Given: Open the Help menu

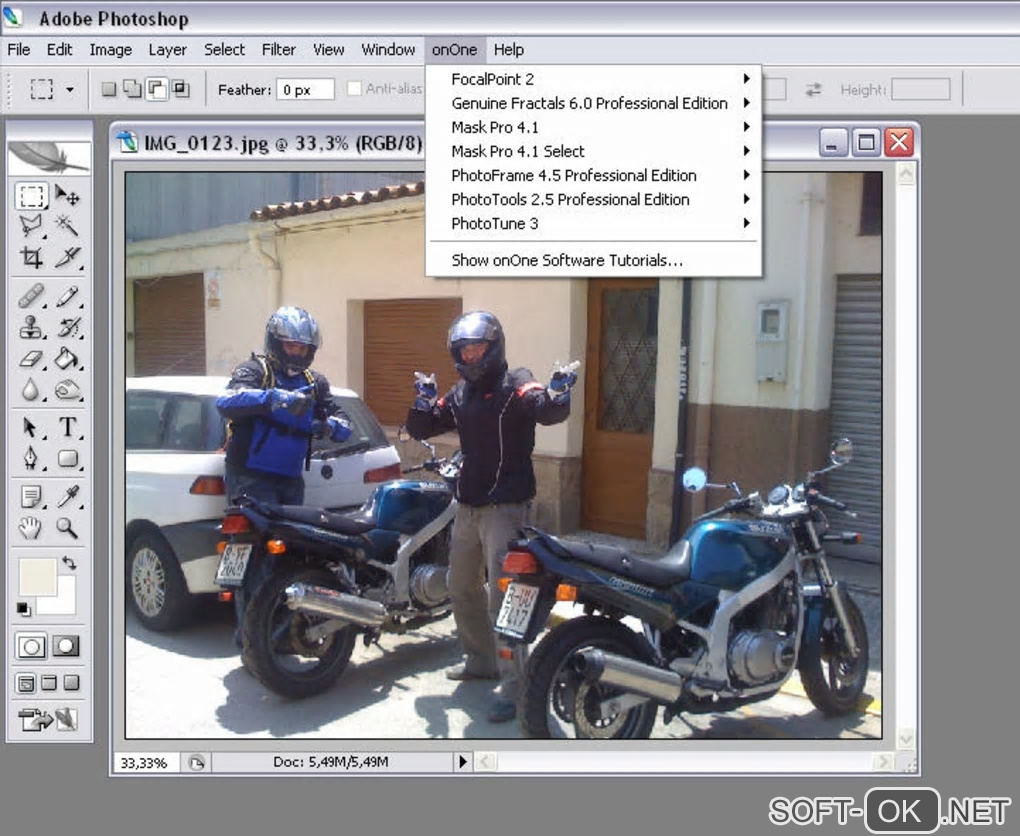Looking at the screenshot, I should click(509, 49).
